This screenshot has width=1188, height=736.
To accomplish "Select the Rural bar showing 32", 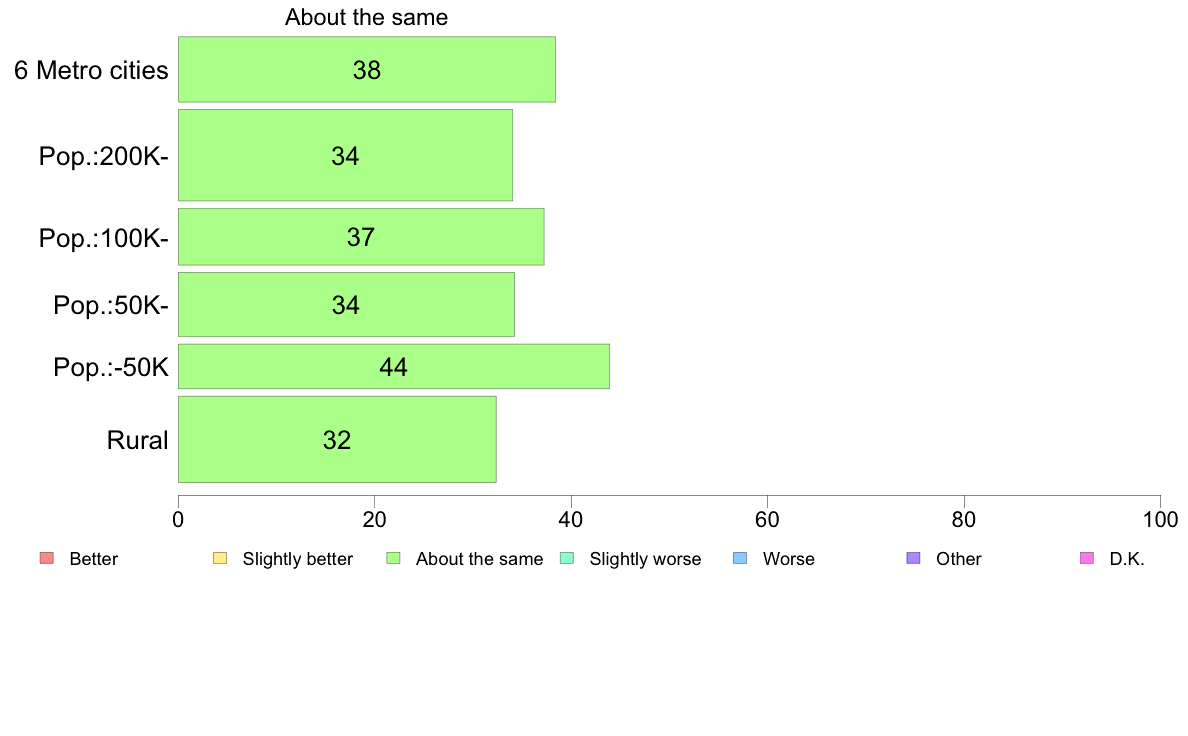I will (x=337, y=440).
